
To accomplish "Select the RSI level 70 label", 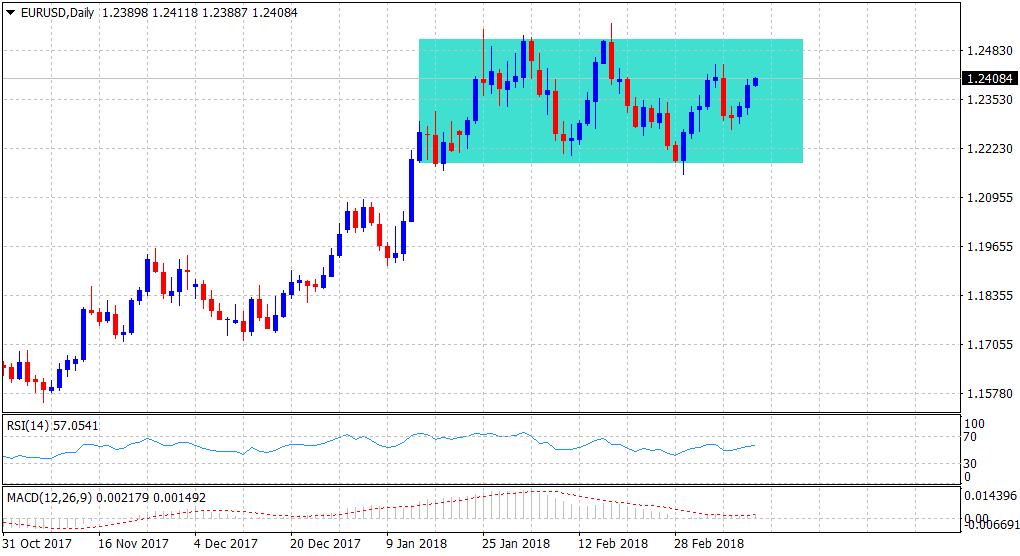I will [969, 437].
